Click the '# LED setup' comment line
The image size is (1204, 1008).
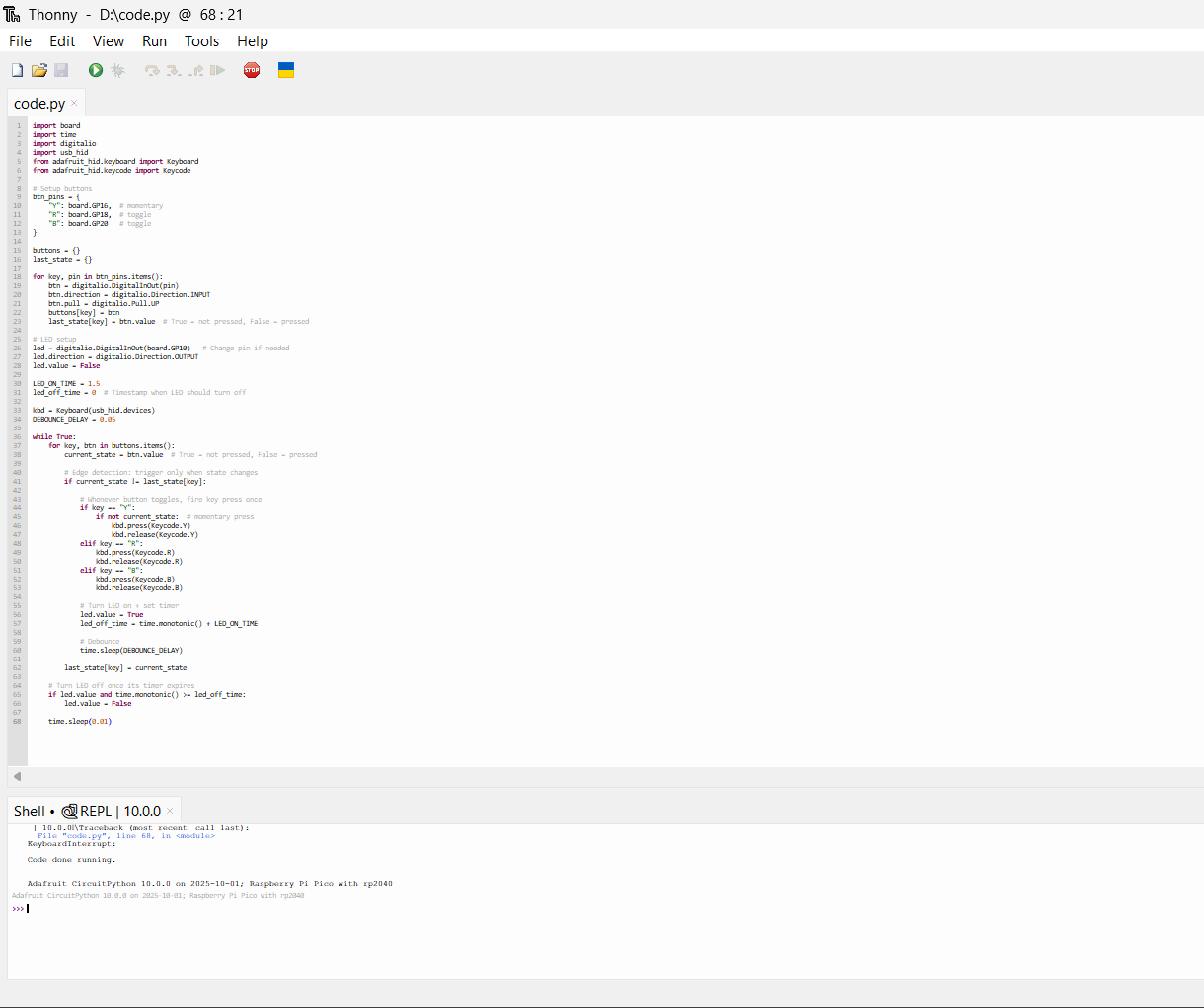point(54,339)
